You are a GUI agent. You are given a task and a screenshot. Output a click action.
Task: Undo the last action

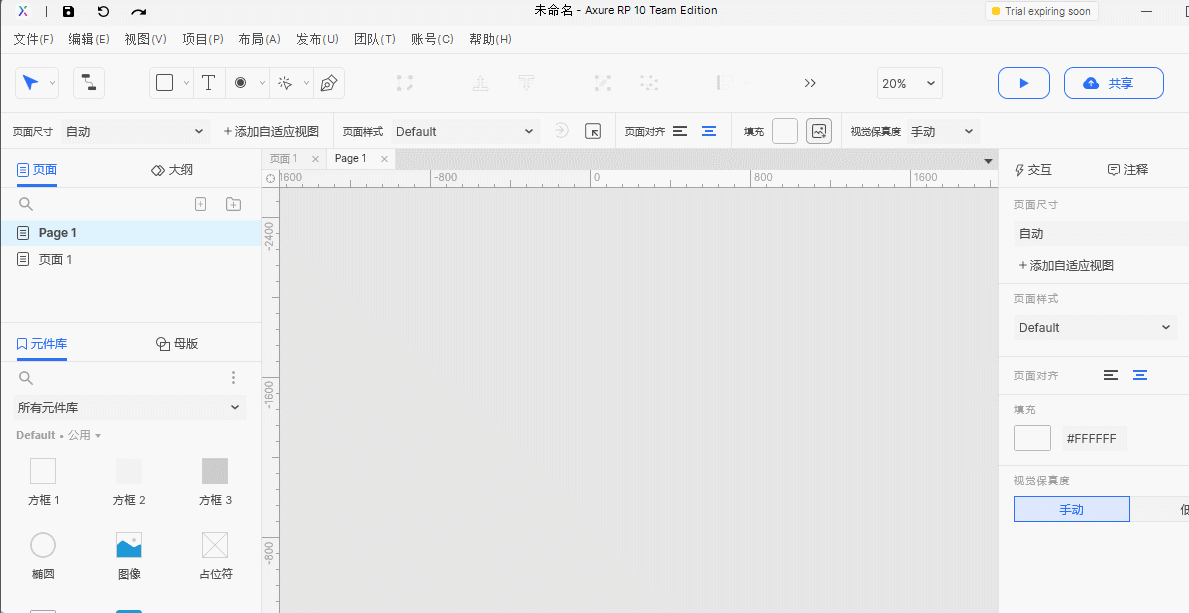103,11
